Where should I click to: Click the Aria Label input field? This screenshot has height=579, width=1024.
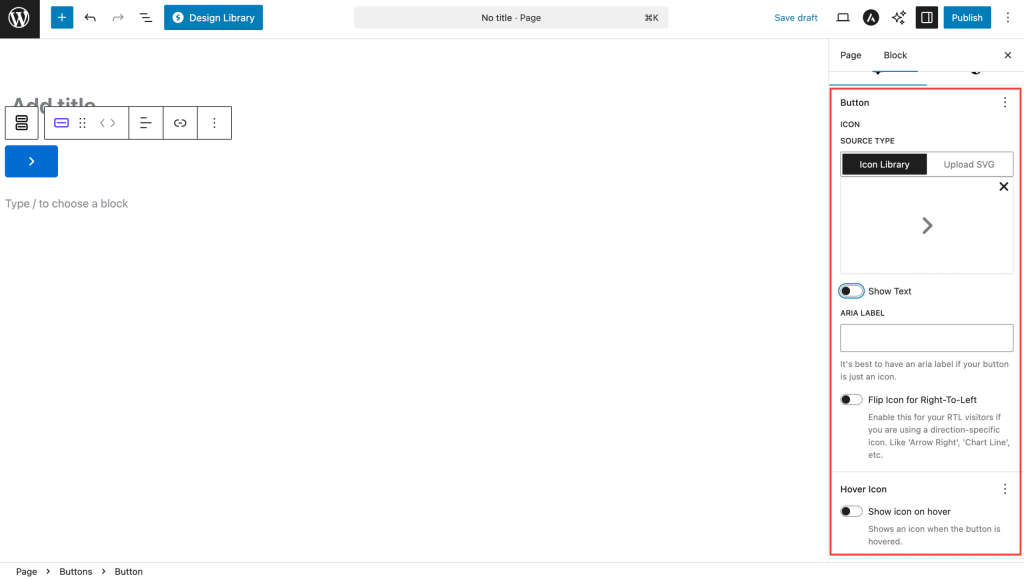[x=926, y=338]
